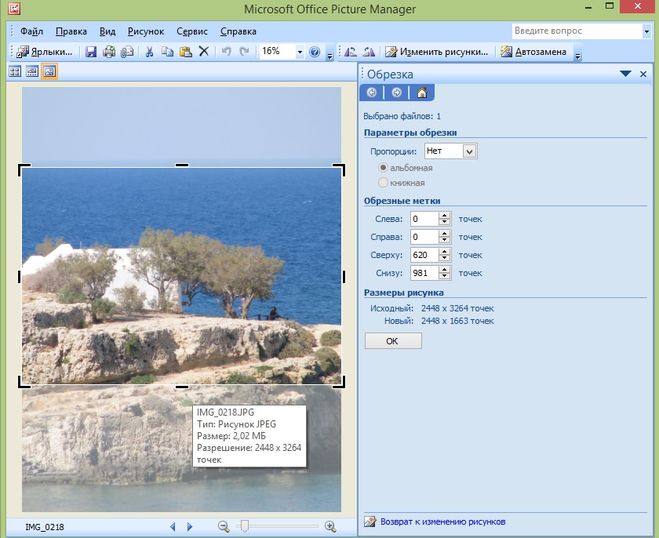The image size is (659, 538).
Task: Select the альбомная radio button
Action: 383,168
